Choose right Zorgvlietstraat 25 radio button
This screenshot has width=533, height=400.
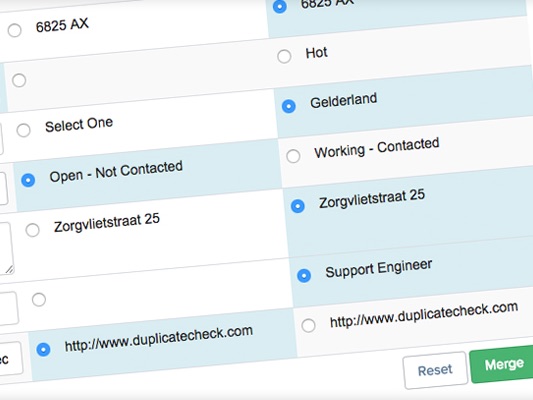(297, 206)
